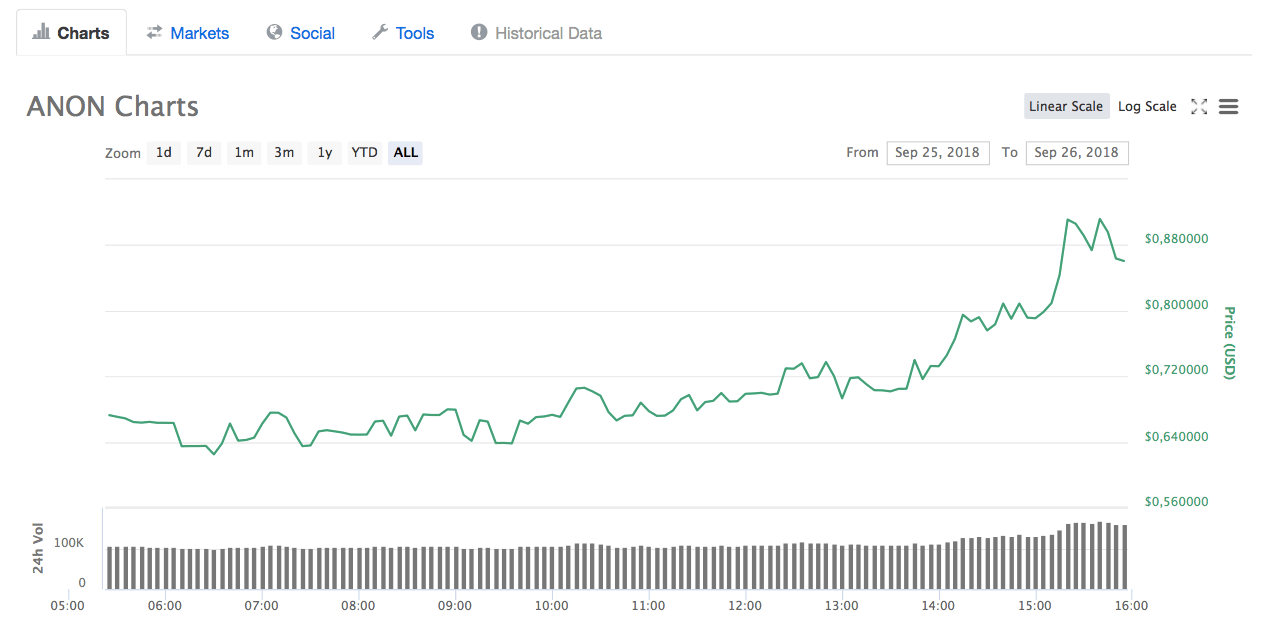This screenshot has width=1261, height=628.
Task: Choose the 3m zoom range
Action: pyautogui.click(x=284, y=153)
